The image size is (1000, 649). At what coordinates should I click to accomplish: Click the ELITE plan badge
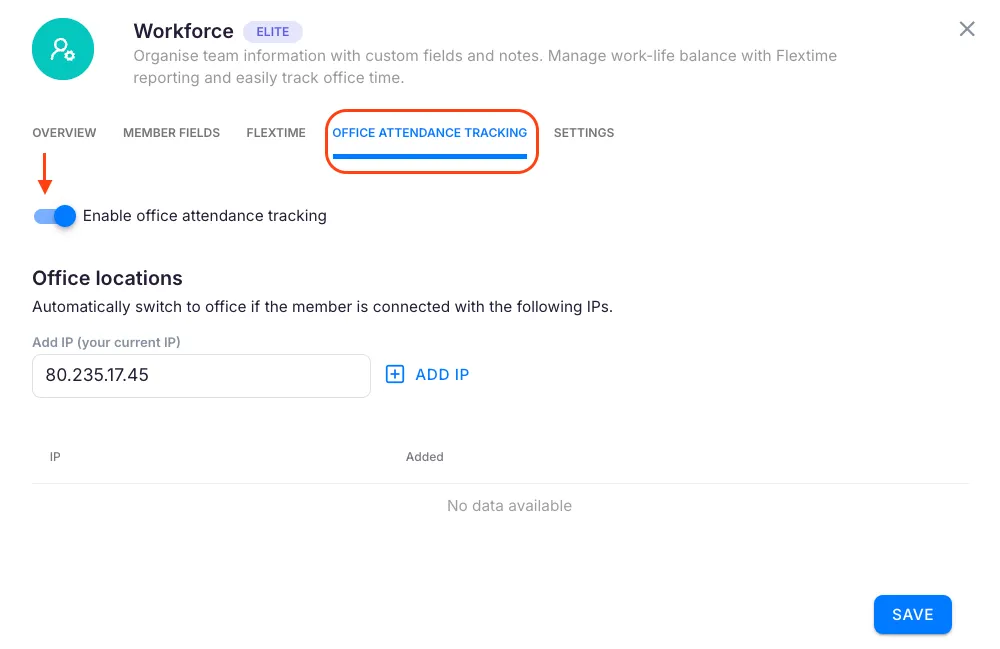click(x=272, y=32)
